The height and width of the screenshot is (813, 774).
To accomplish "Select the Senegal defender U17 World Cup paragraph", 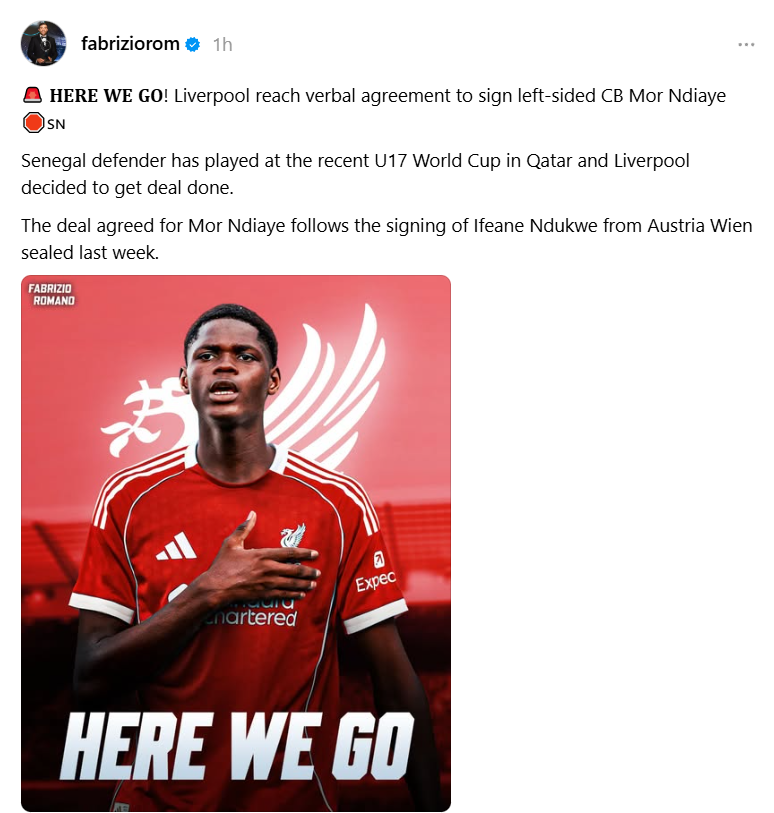I will 355,174.
